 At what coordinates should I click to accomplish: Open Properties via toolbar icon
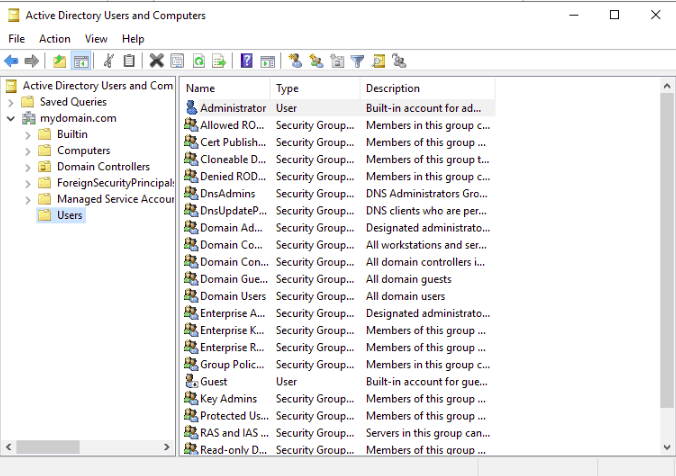point(177,61)
